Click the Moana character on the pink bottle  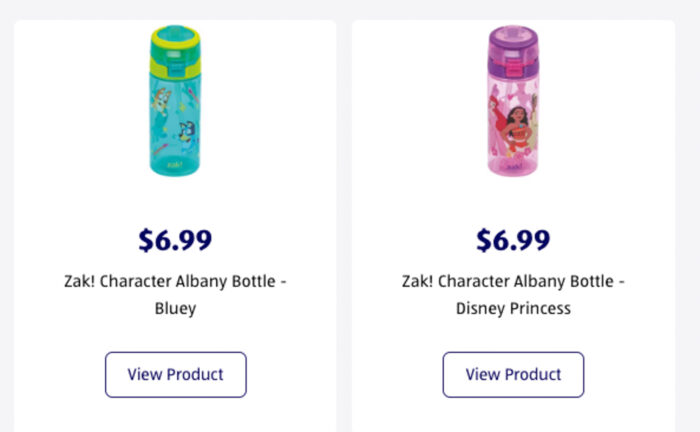tap(516, 129)
